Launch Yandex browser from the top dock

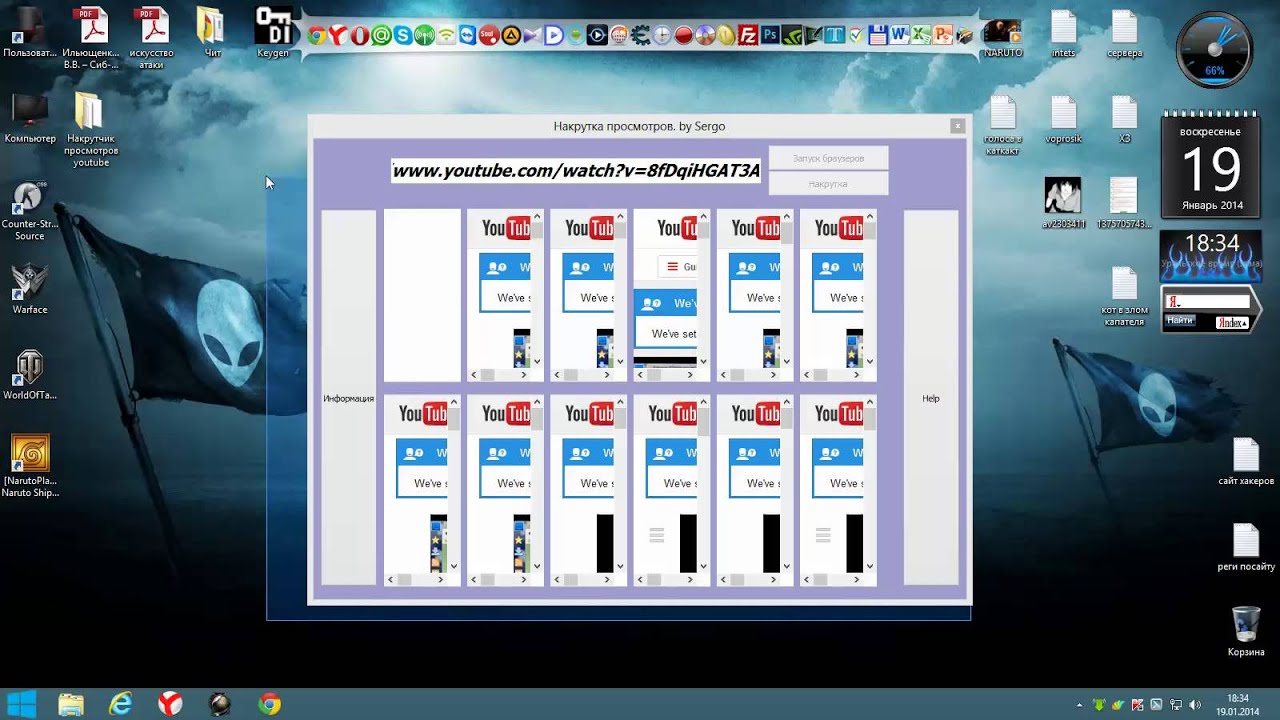click(x=338, y=36)
